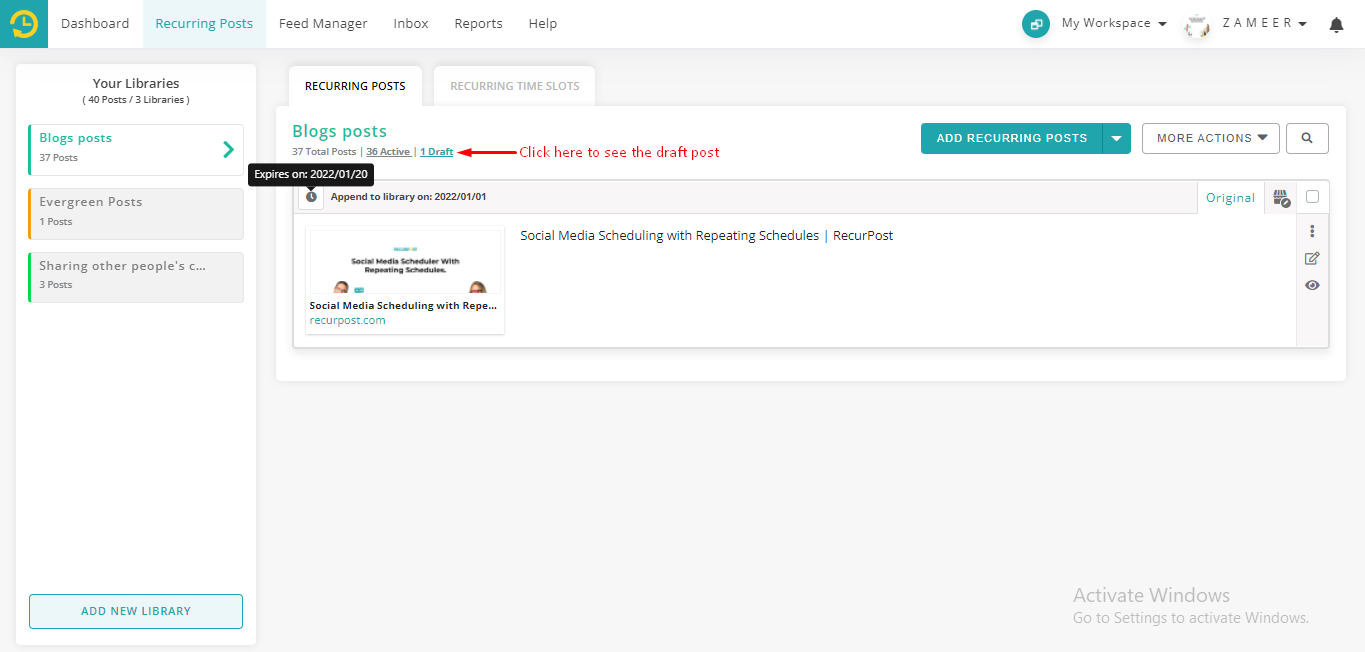Click the bold link preview title caption
1365x652 pixels.
[403, 306]
